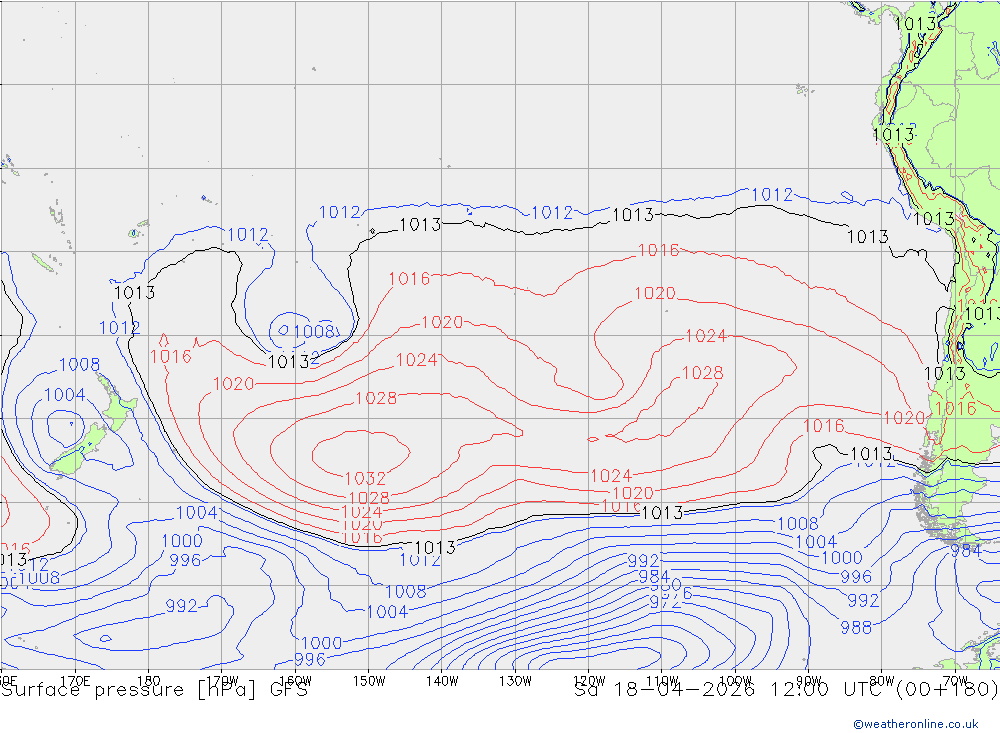Click the 972 isobar label
This screenshot has height=733, width=1000.
click(x=665, y=602)
